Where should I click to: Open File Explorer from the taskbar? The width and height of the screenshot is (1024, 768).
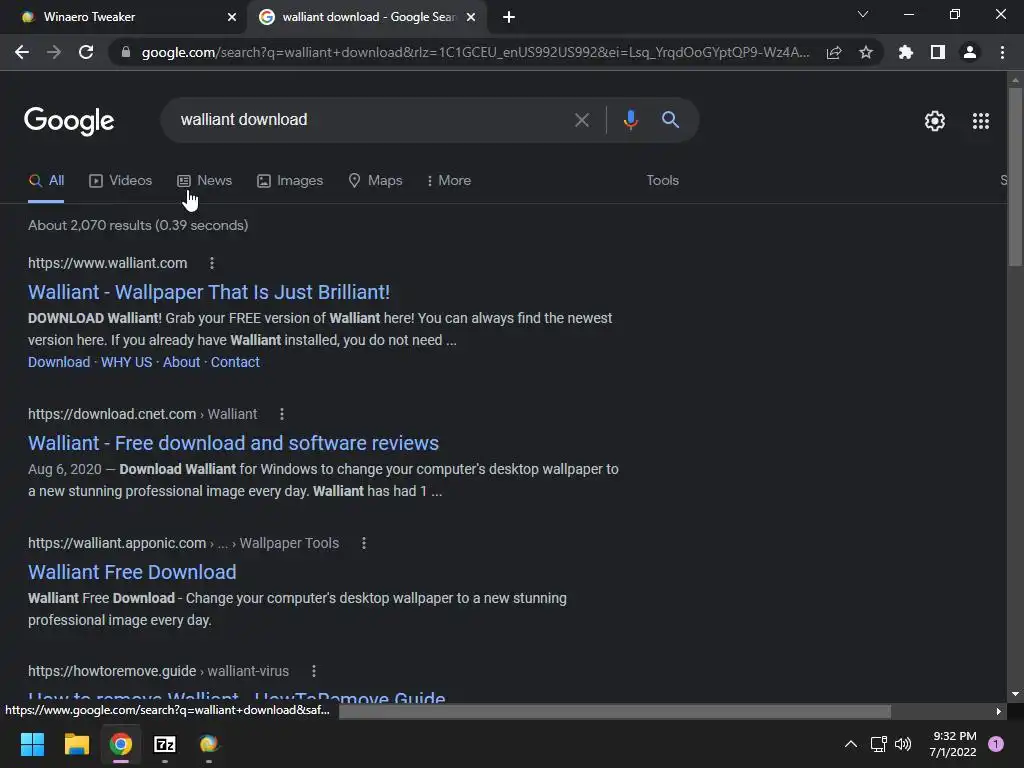tap(76, 744)
